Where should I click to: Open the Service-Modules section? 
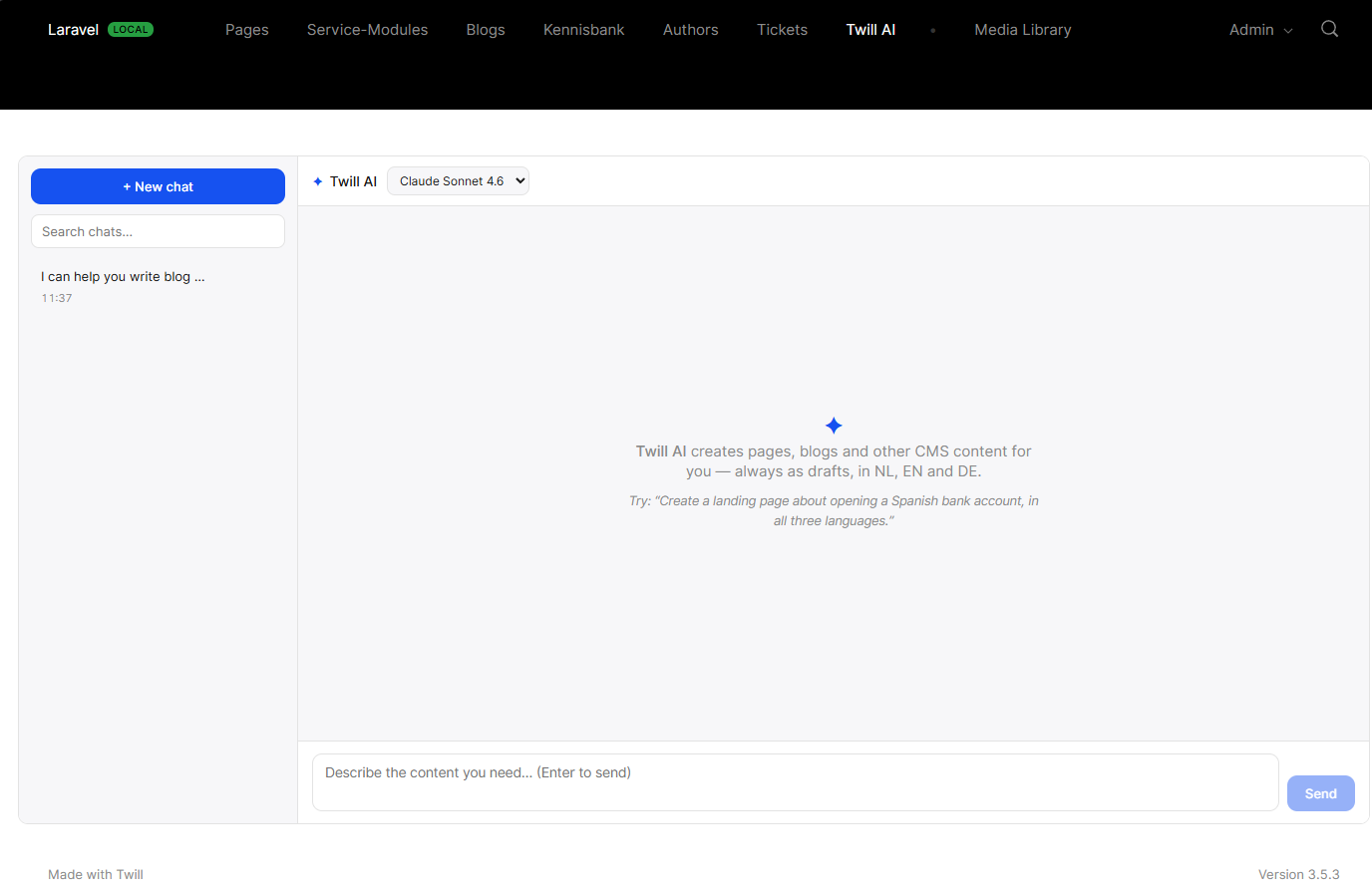[367, 30]
